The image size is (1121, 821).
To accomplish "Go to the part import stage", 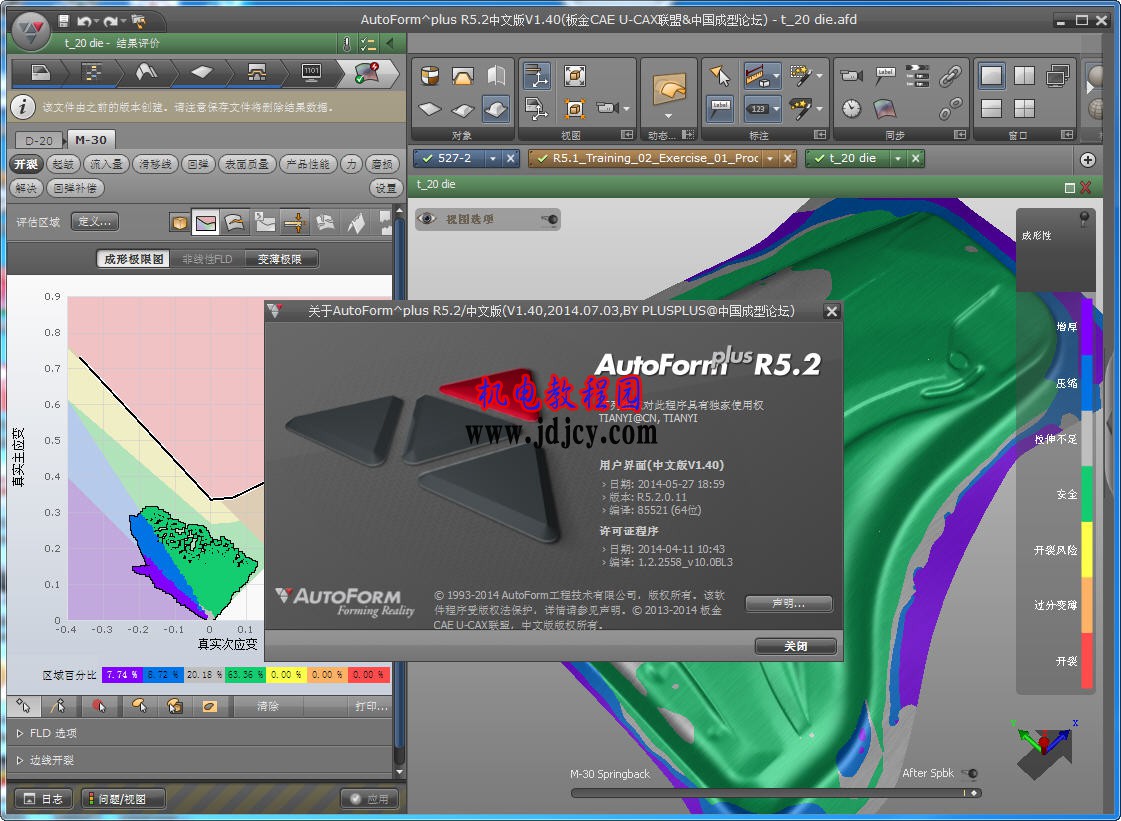I will click(x=41, y=73).
